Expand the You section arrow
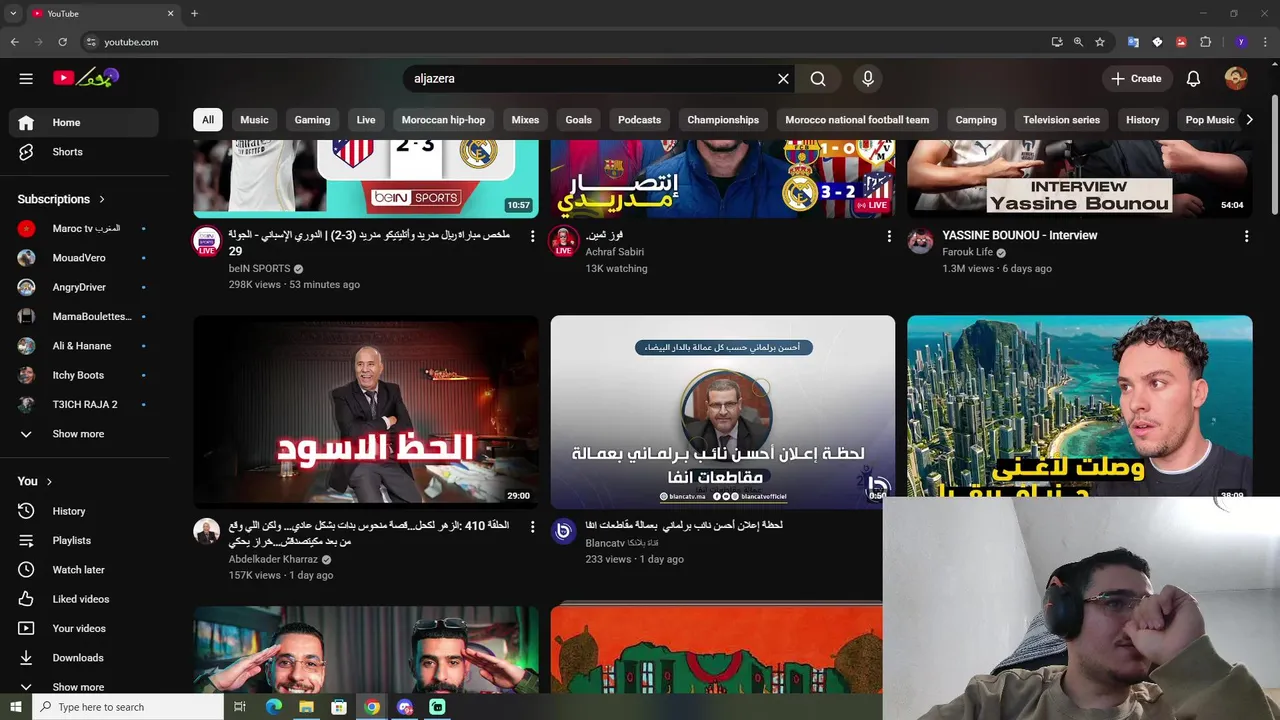The height and width of the screenshot is (720, 1280). [x=49, y=481]
